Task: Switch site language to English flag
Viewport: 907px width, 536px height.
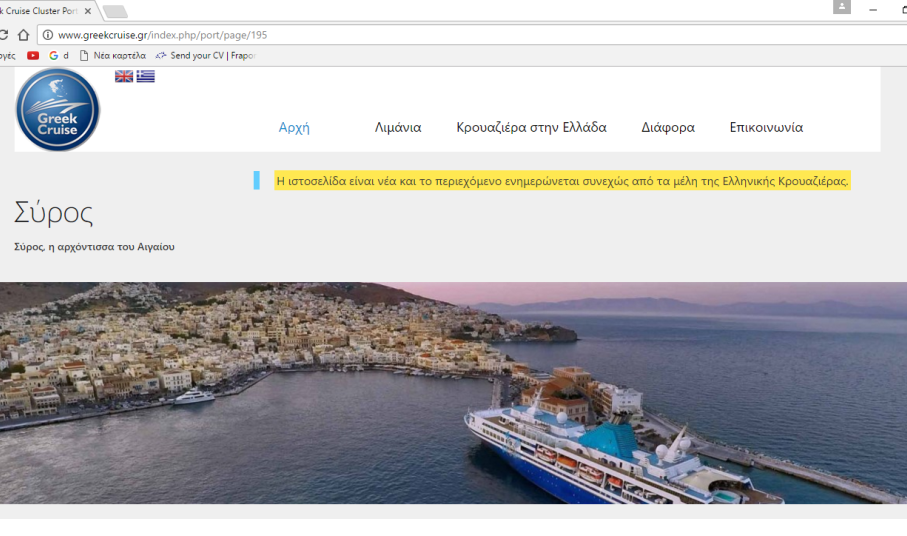Action: (124, 76)
